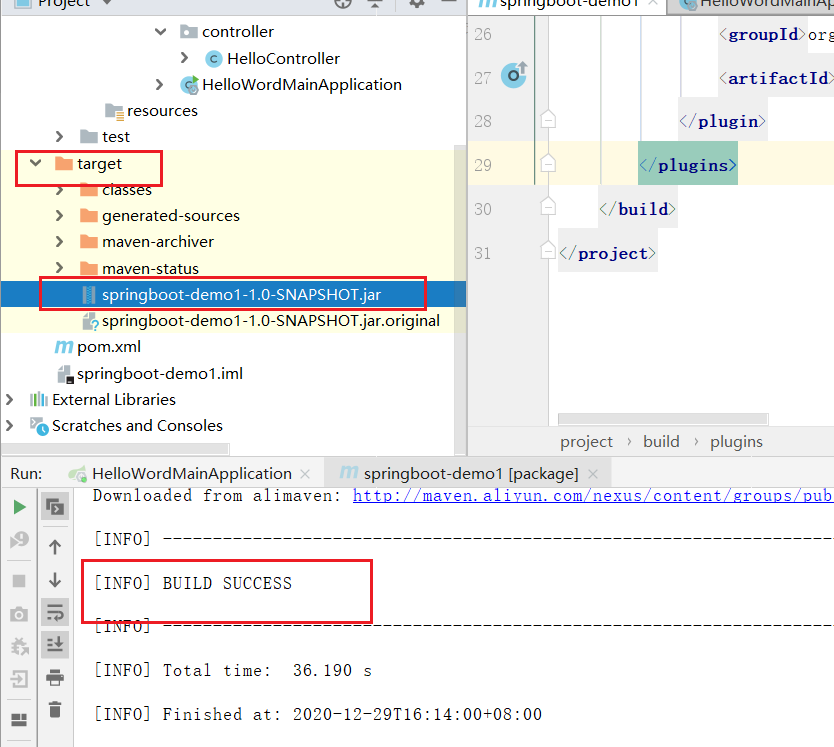The image size is (834, 747).
Task: Click the grey rerun icon below Run button
Action: pyautogui.click(x=19, y=540)
